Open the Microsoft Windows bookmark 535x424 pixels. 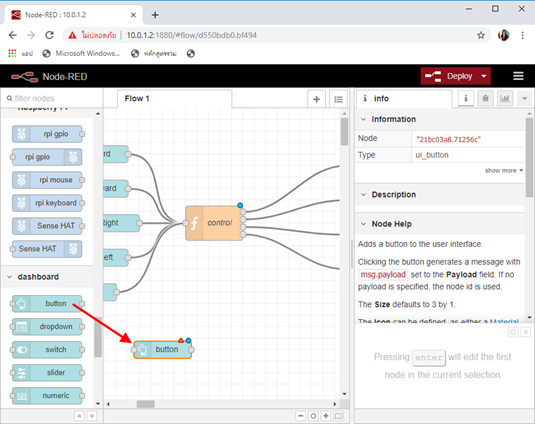tap(81, 54)
